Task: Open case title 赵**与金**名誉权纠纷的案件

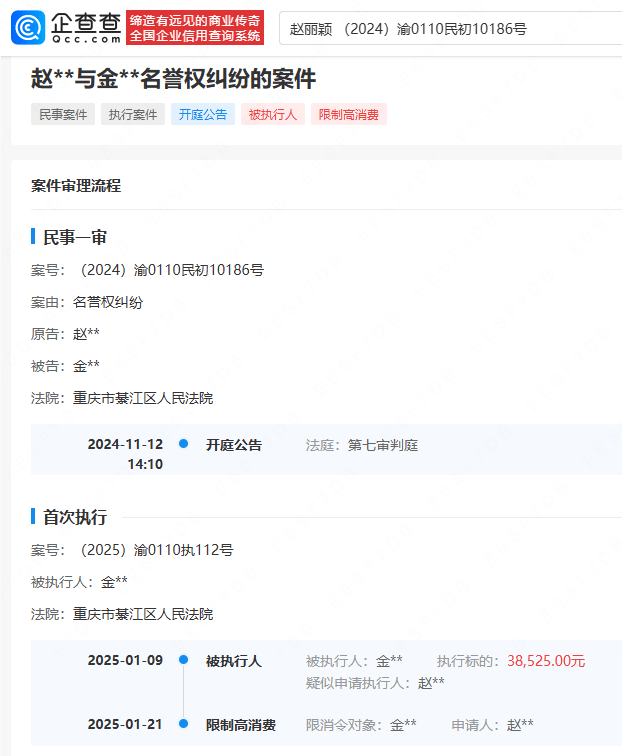Action: tap(174, 79)
